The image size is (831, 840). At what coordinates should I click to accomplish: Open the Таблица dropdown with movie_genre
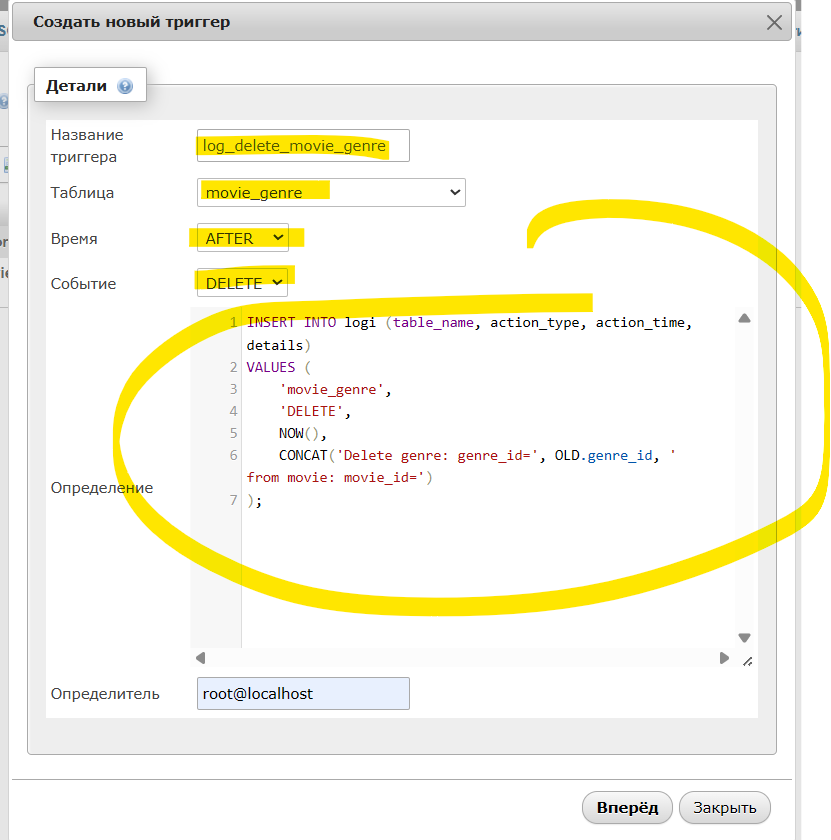(x=331, y=192)
